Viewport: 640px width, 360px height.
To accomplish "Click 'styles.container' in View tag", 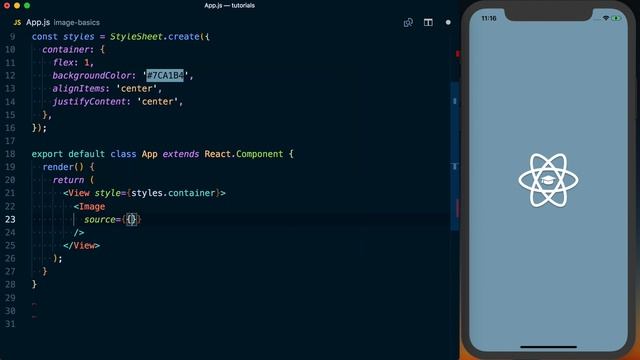I will click(x=173, y=193).
